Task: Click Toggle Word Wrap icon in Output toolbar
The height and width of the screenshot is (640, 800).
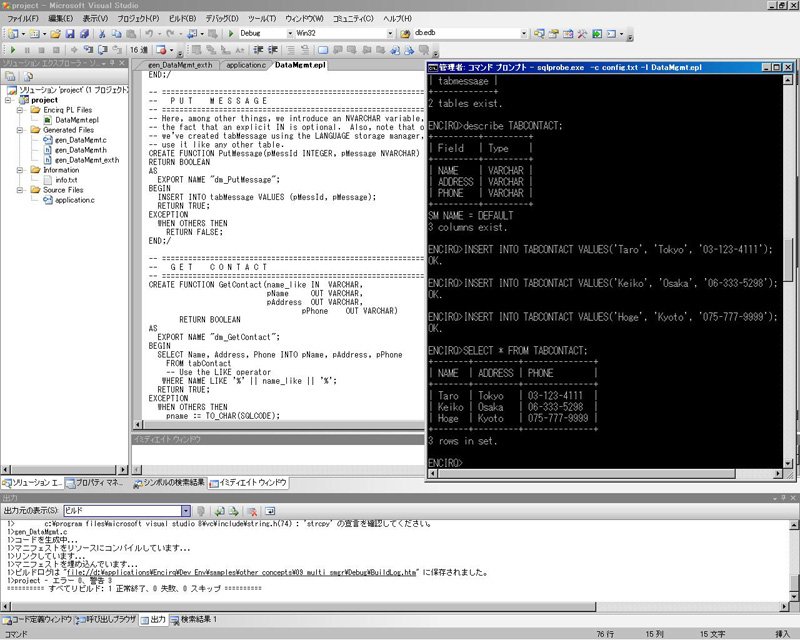Action: tap(270, 511)
